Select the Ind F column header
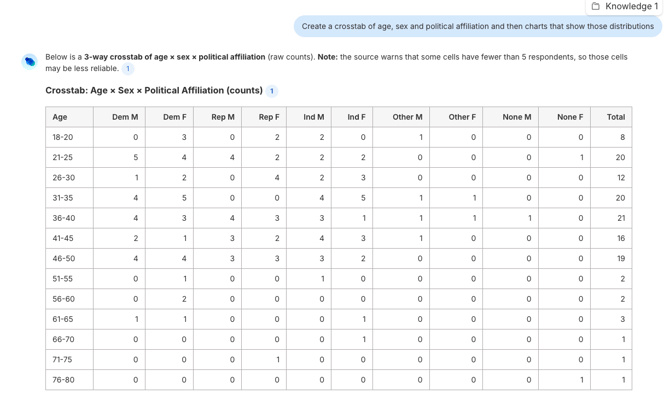This screenshot has width=670, height=400. 356,117
